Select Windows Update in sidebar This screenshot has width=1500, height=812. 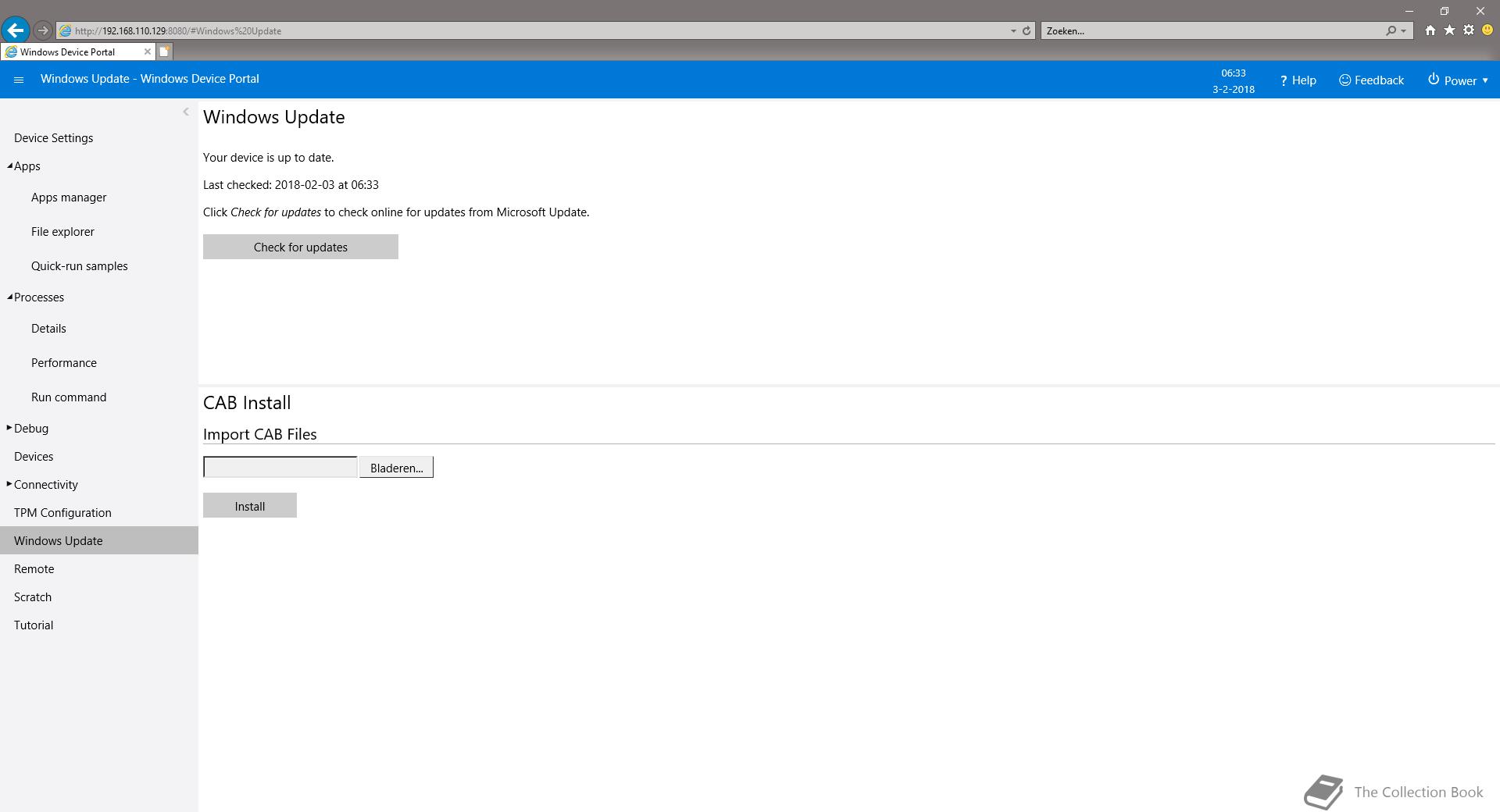coord(99,540)
